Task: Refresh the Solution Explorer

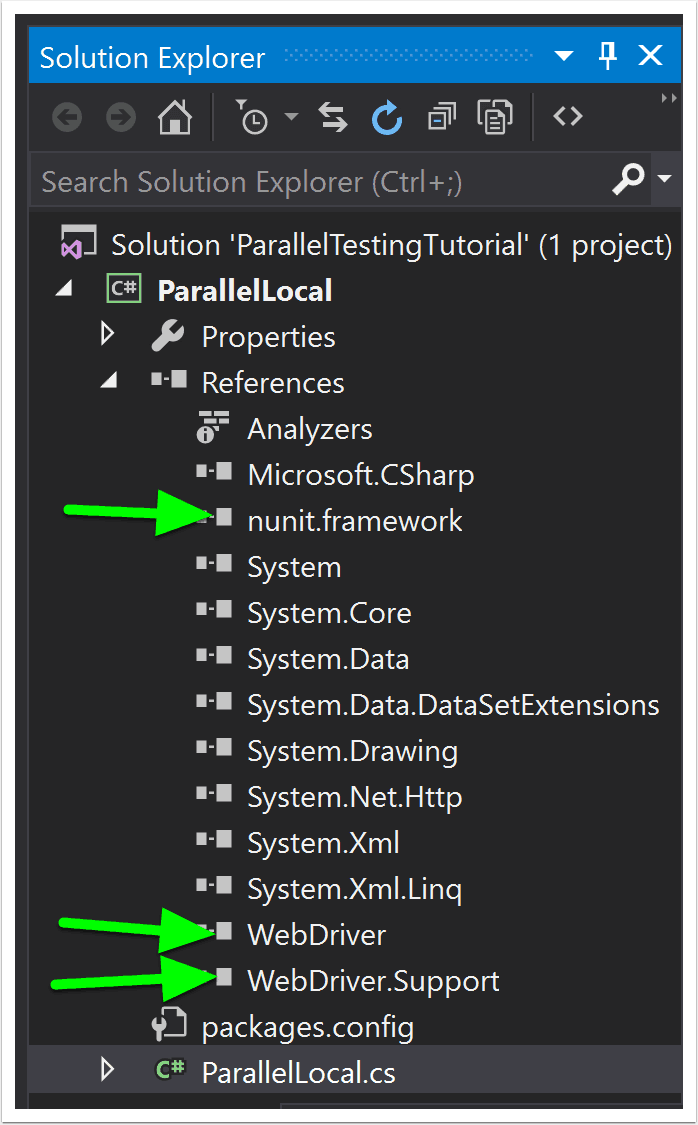Action: [387, 118]
